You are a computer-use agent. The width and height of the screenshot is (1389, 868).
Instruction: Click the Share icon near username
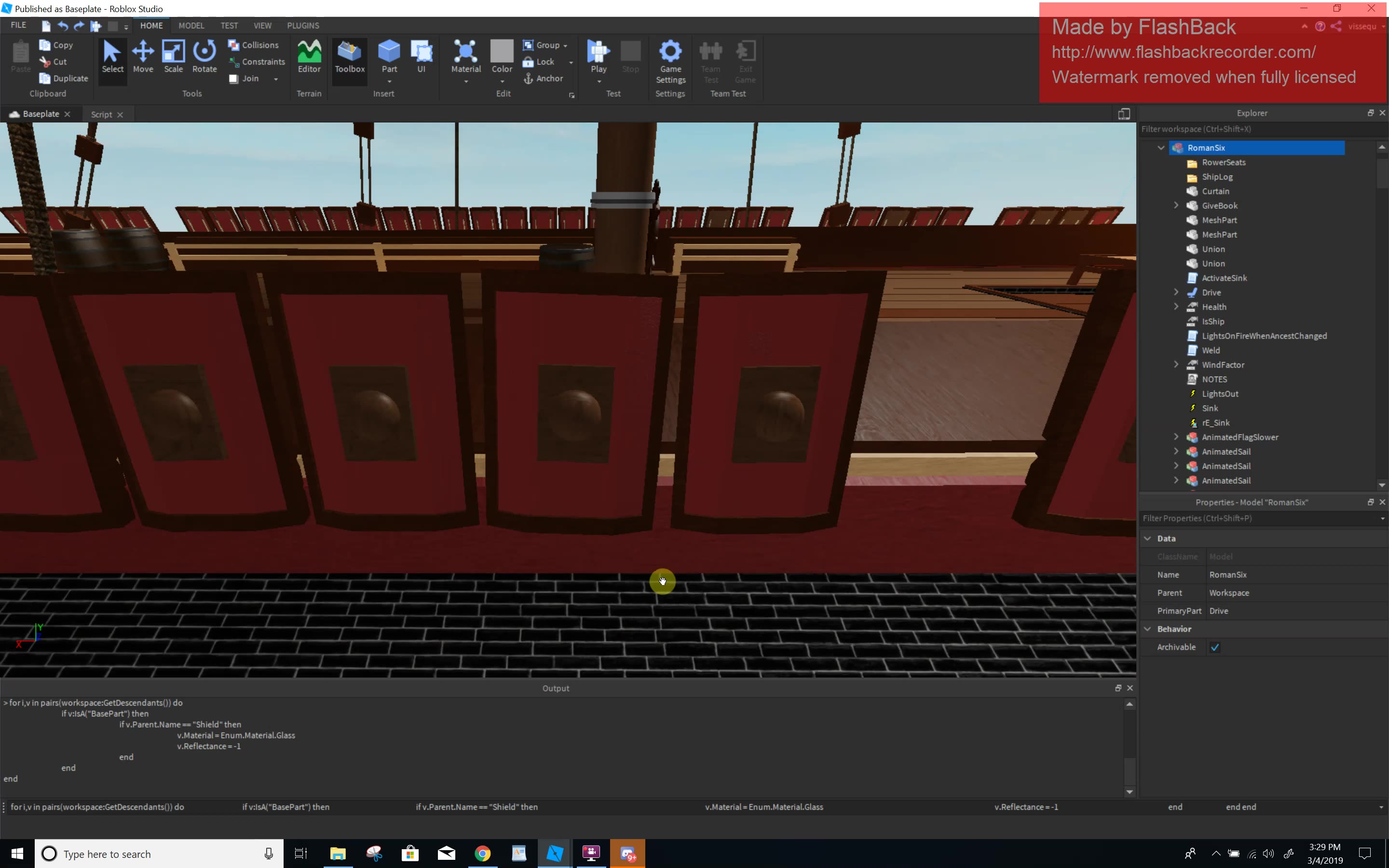(1336, 27)
